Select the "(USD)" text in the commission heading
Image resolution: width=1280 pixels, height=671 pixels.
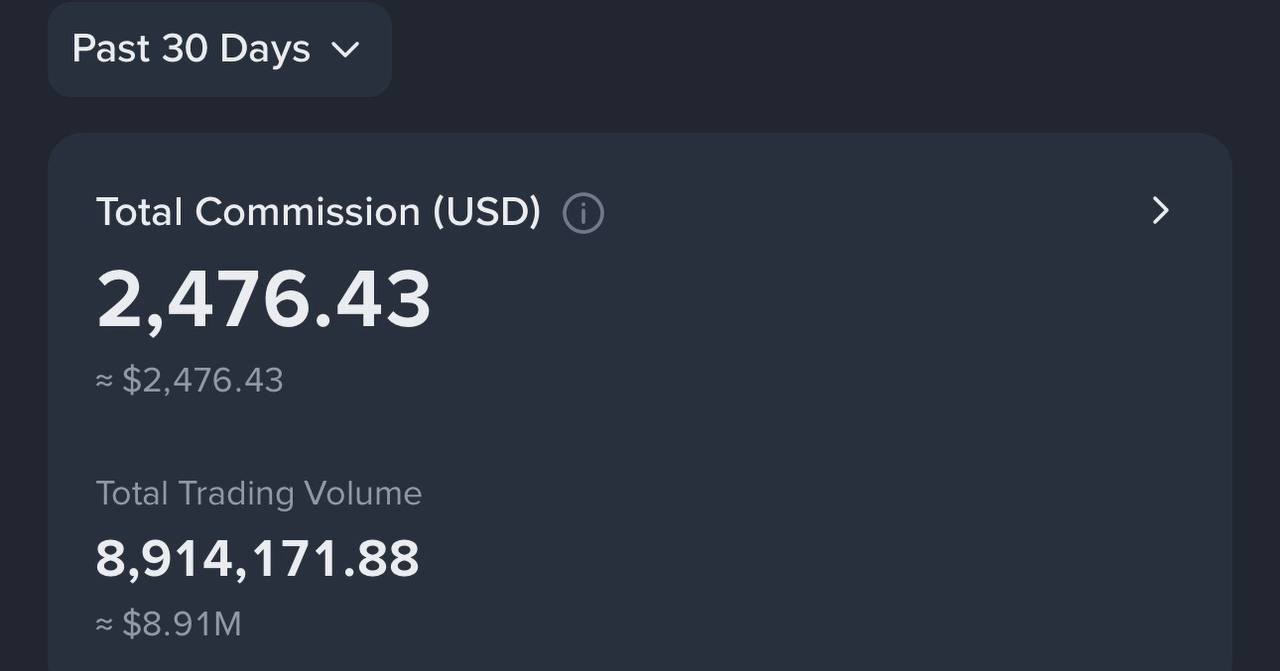click(486, 212)
